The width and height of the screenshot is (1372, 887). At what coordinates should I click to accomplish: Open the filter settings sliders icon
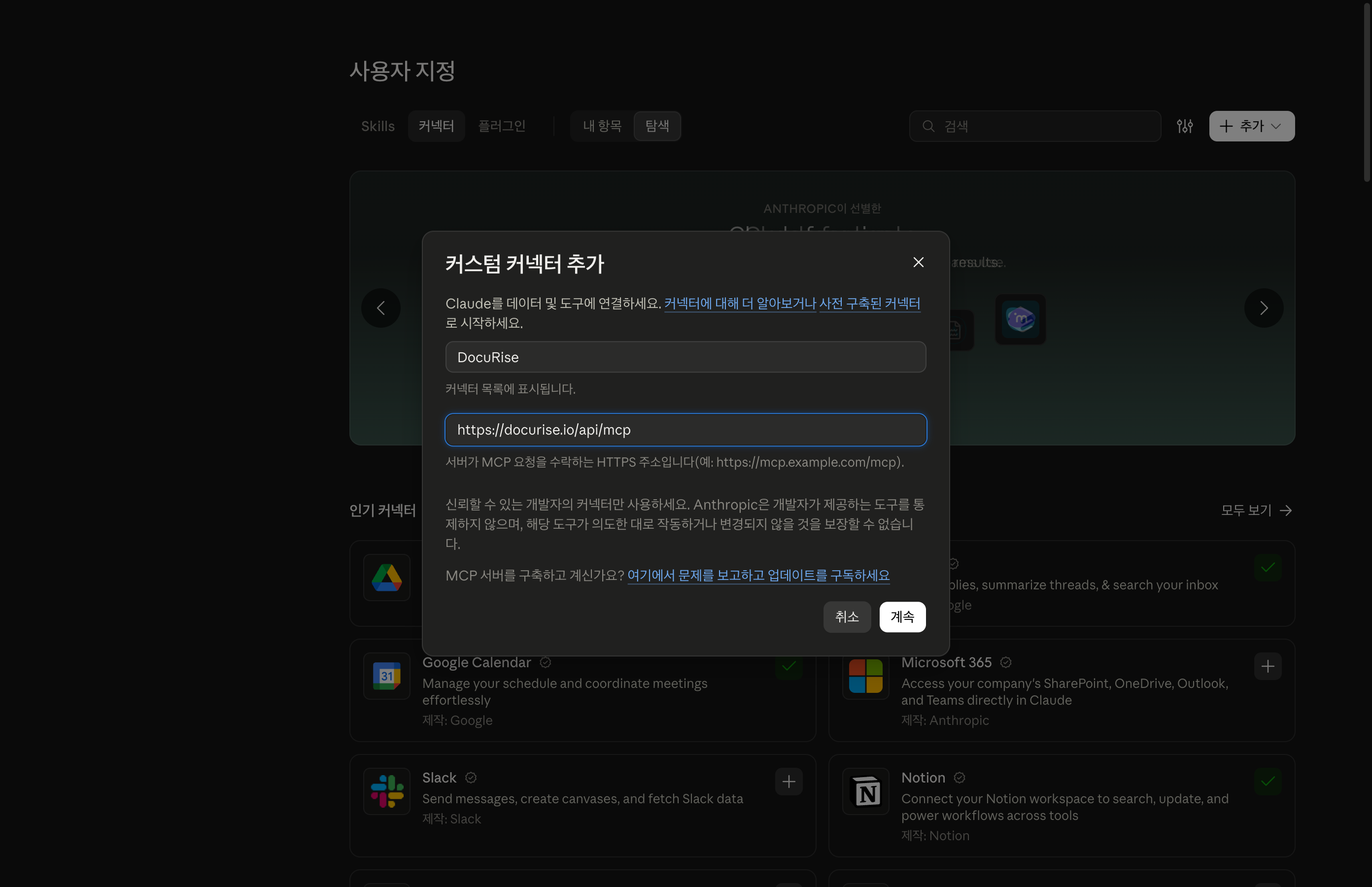pyautogui.click(x=1184, y=126)
